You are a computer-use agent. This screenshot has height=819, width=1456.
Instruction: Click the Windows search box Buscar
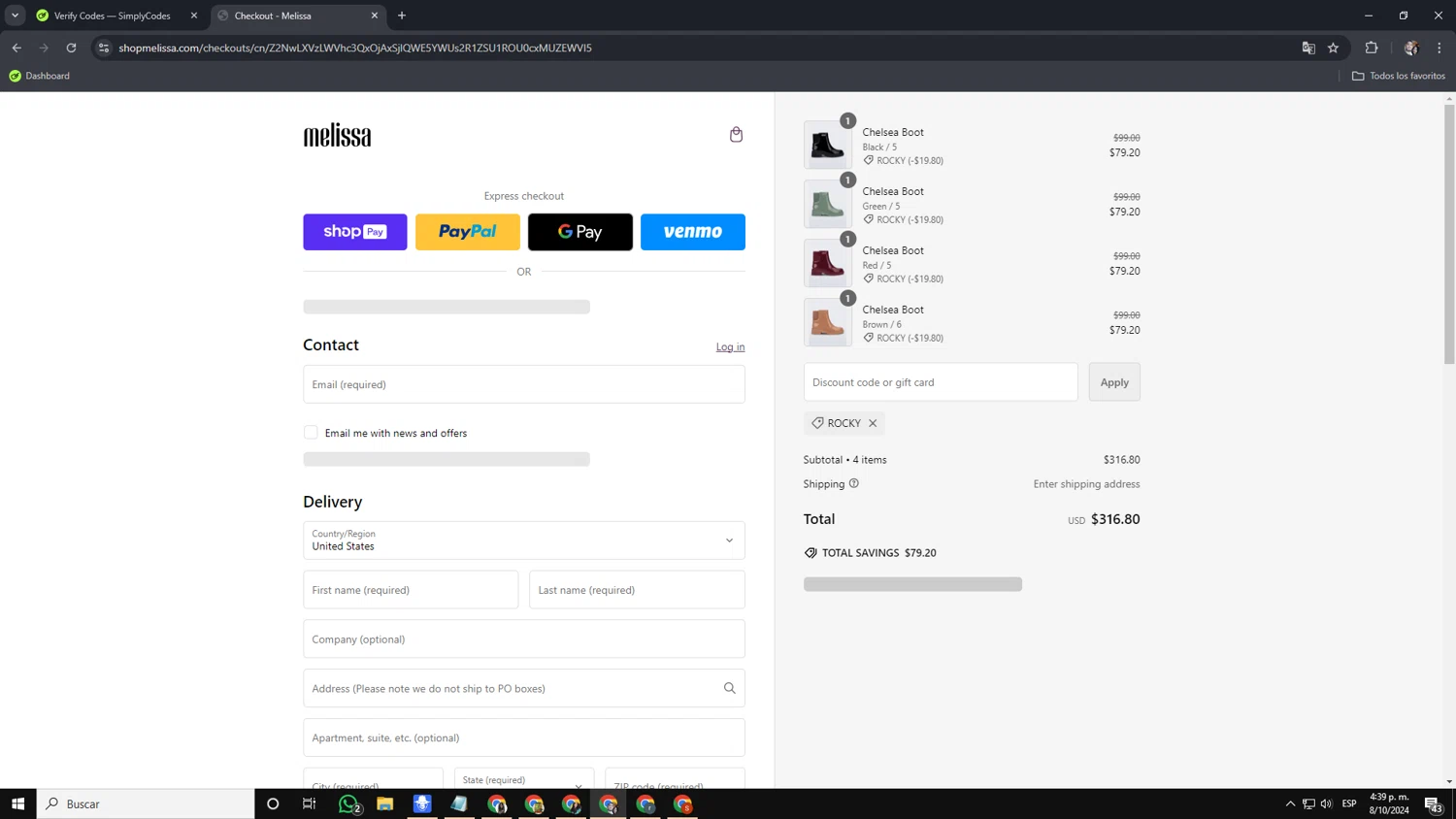[146, 803]
